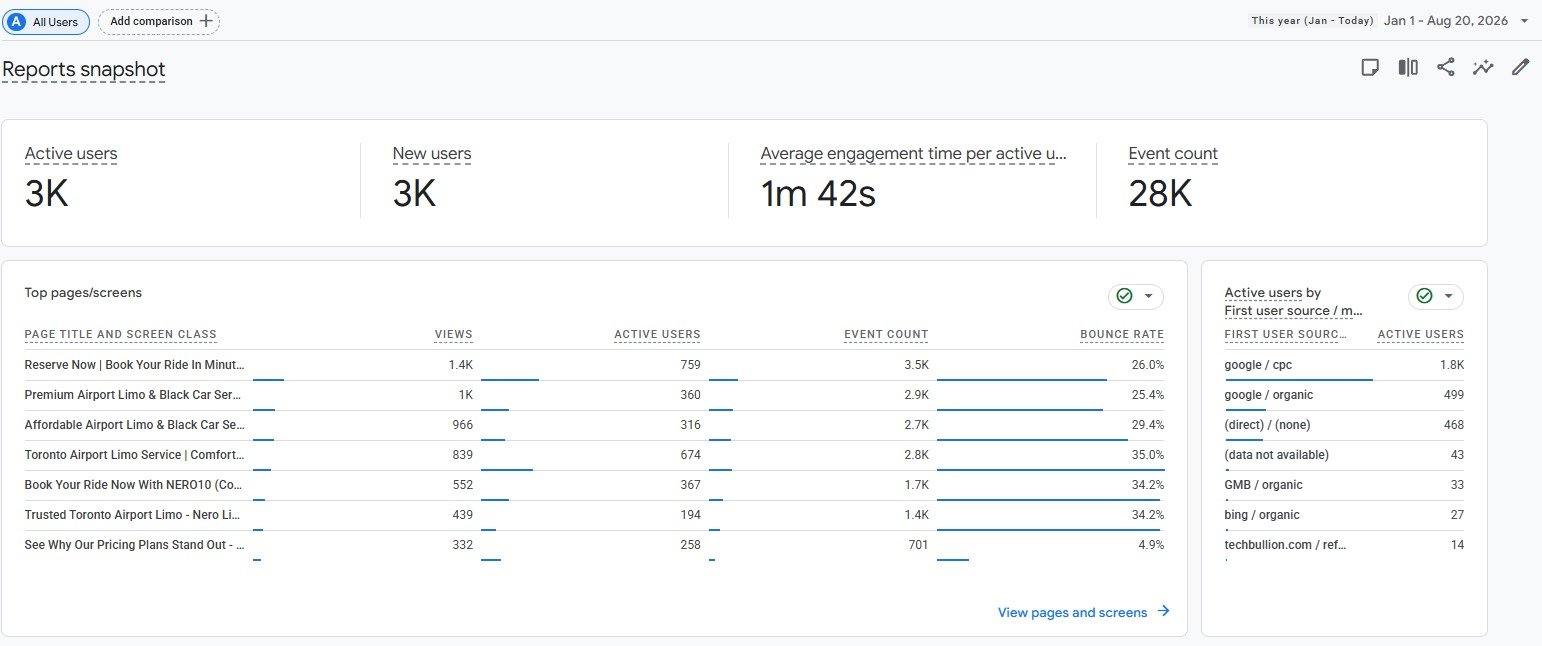Click the 1.4K views value
This screenshot has width=1542, height=646.
point(461,365)
